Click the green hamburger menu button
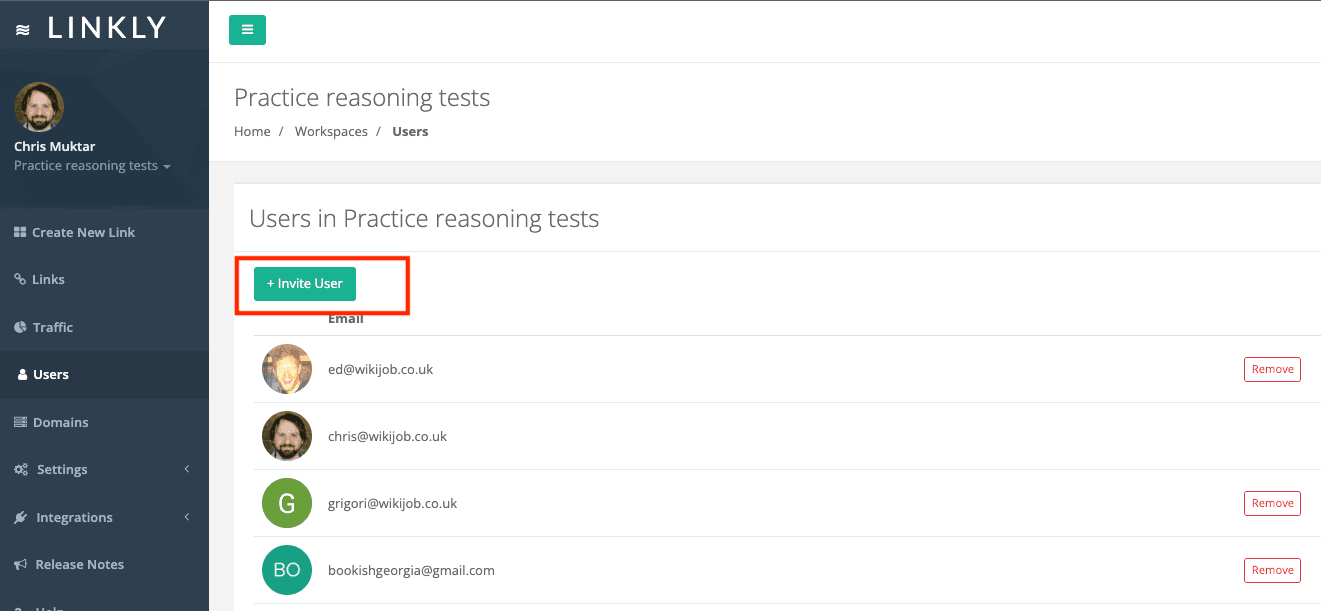 click(x=247, y=30)
